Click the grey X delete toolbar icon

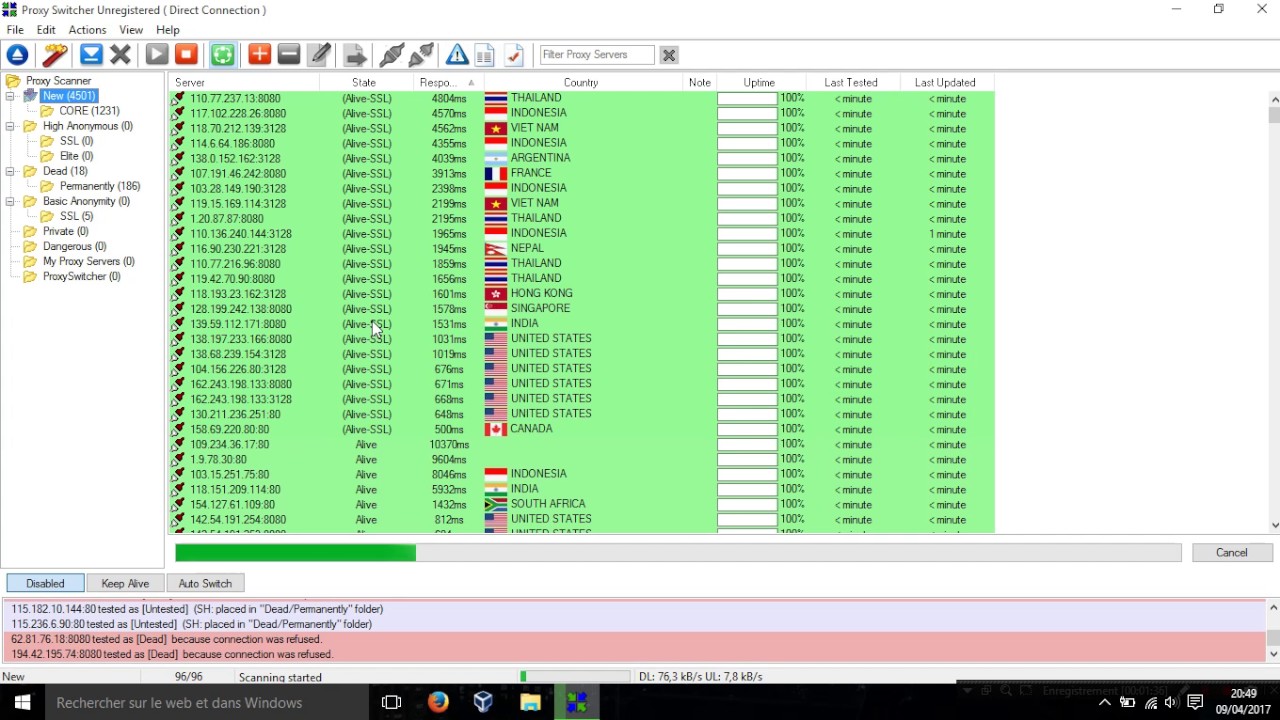click(121, 55)
